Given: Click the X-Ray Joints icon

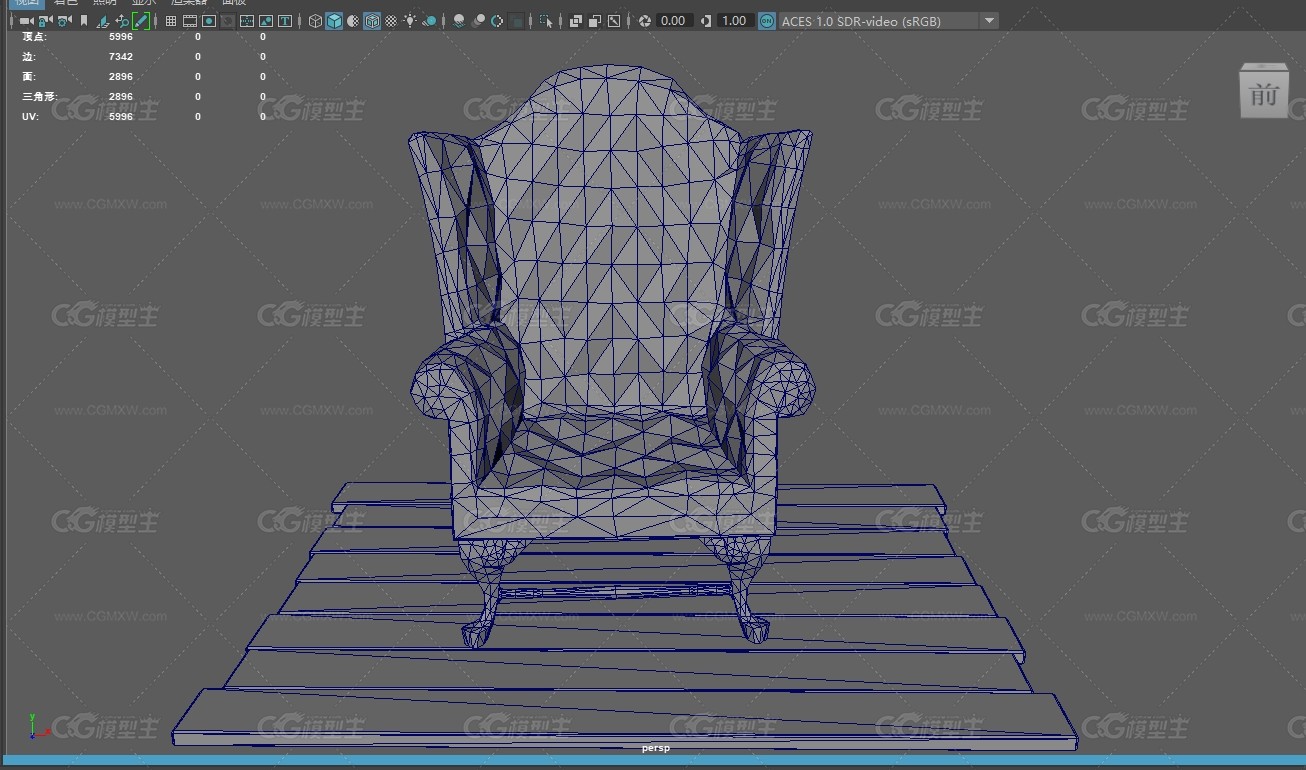Looking at the screenshot, I should pos(614,20).
